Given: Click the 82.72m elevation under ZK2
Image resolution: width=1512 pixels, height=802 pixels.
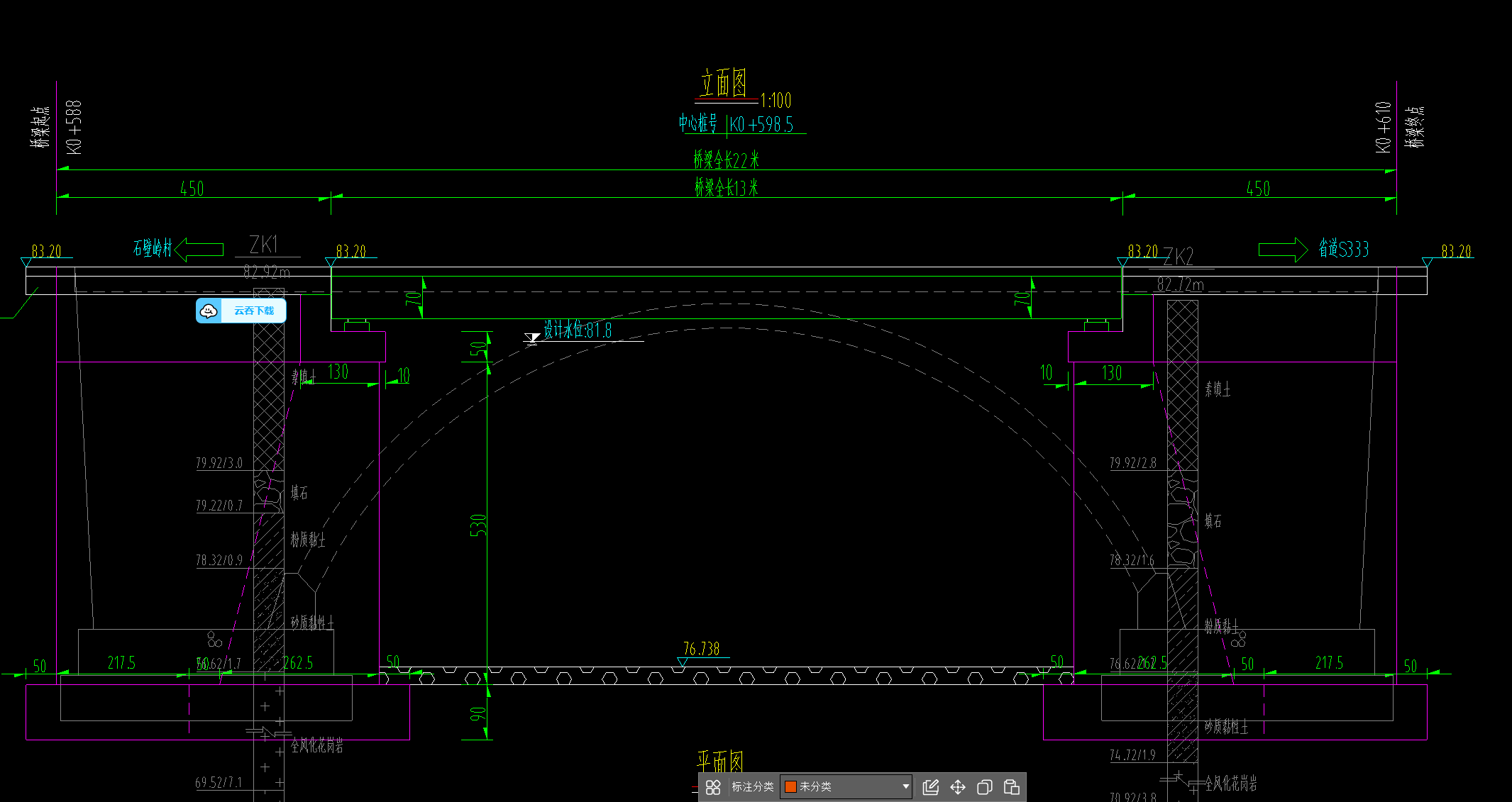Looking at the screenshot, I should coord(1181,284).
